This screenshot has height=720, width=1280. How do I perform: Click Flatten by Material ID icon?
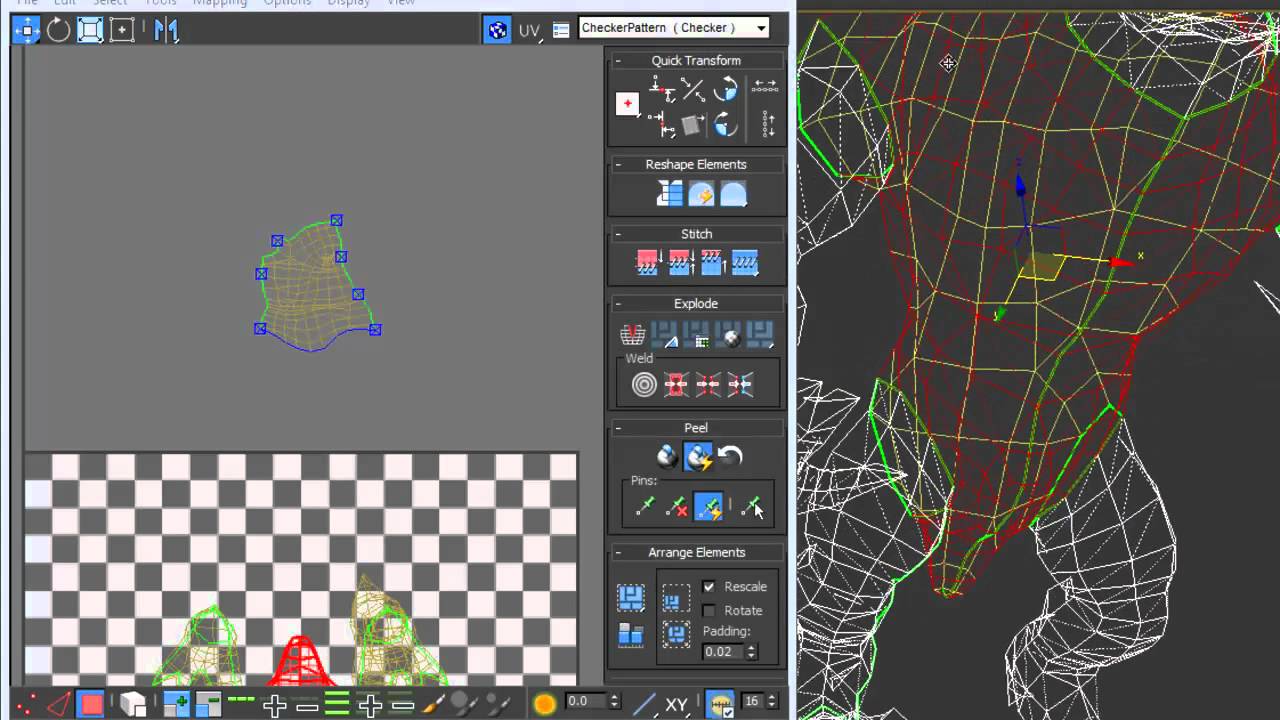[x=730, y=334]
